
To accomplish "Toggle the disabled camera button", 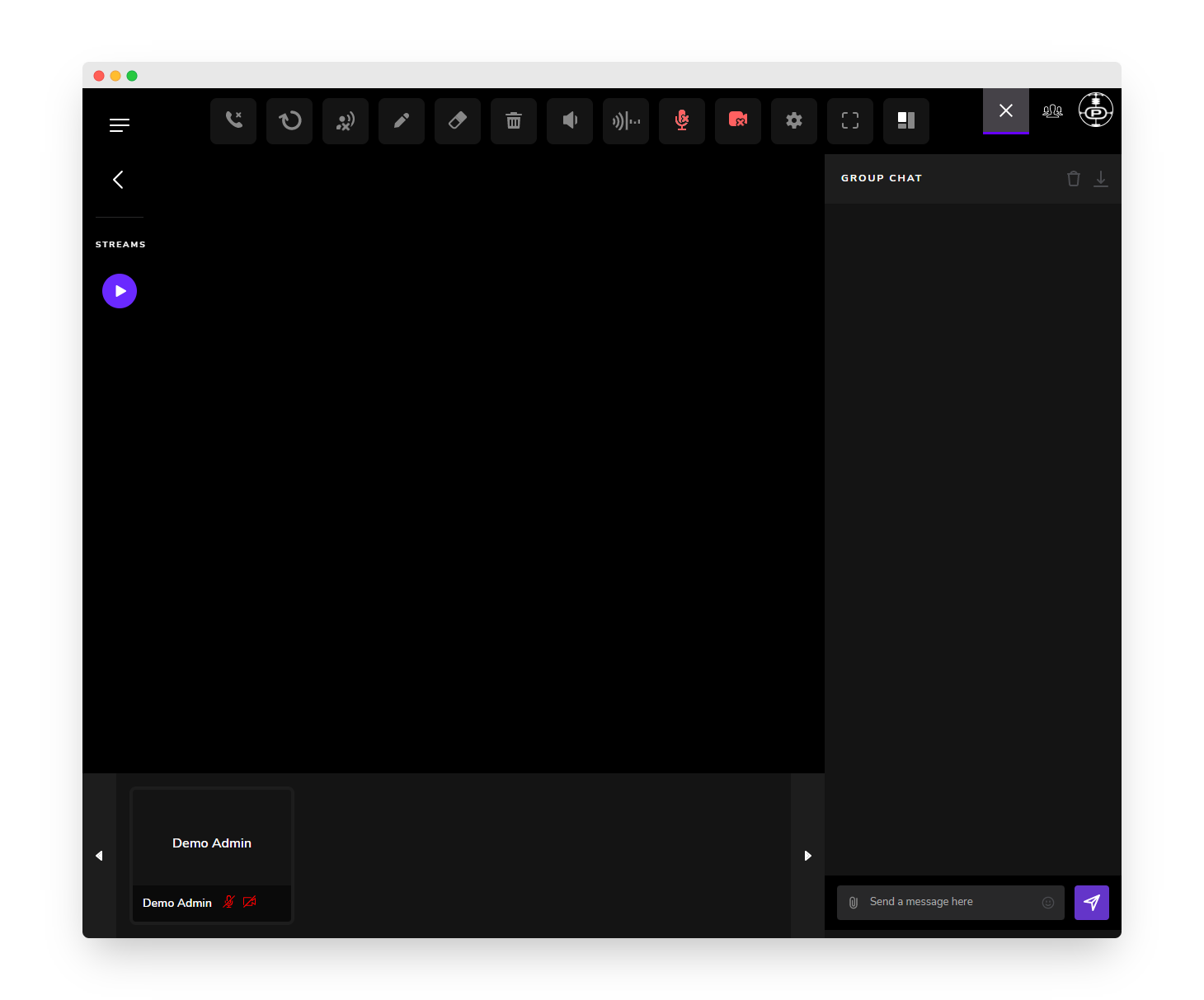I will pyautogui.click(x=738, y=121).
